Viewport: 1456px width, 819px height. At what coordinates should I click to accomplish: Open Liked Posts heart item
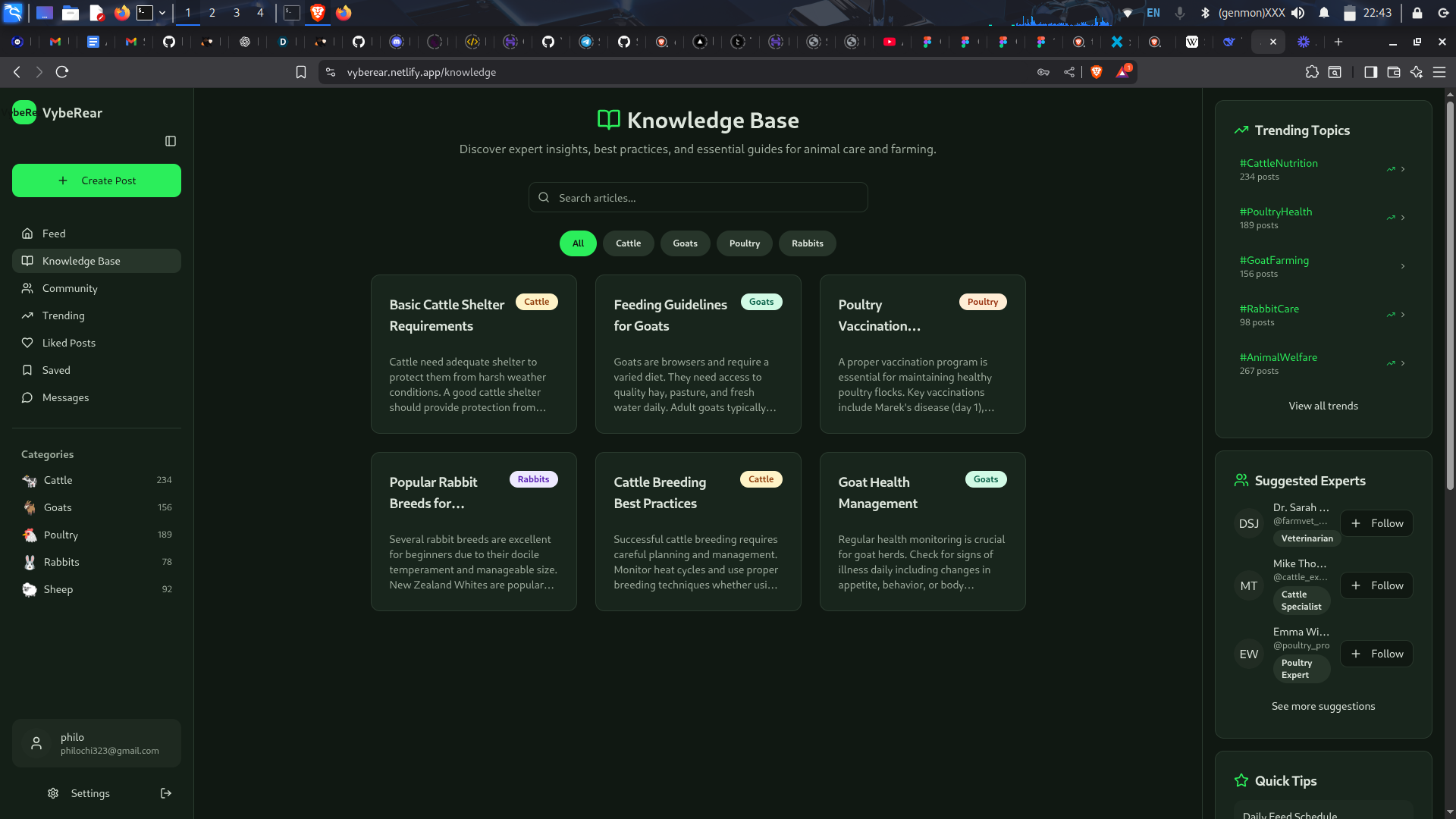[x=68, y=343]
